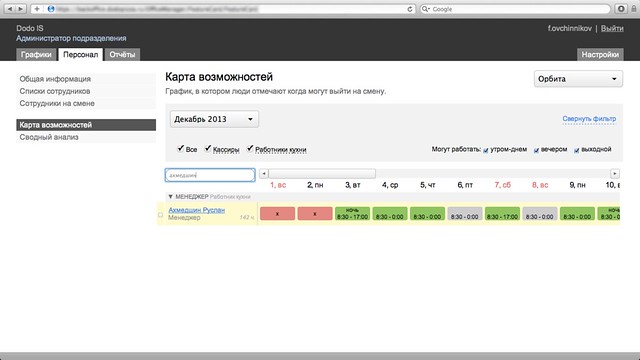This screenshot has height=360, width=640.
Task: Click the green 8:30-0:00 cell under 4, ср
Action: tap(390, 213)
